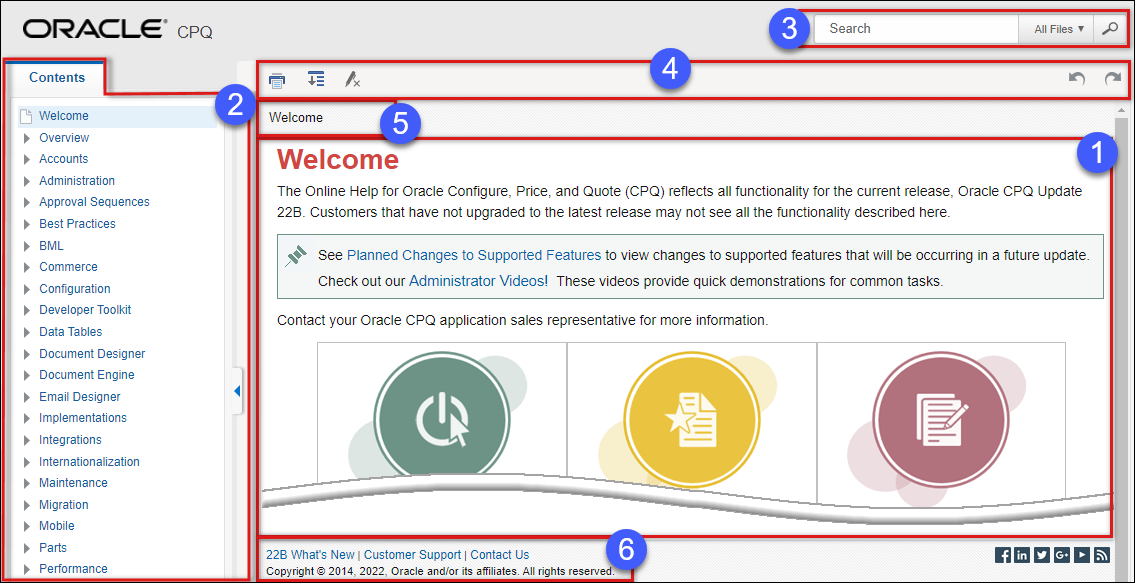The width and height of the screenshot is (1135, 583).
Task: Expand the Accounts tree node
Action: tap(27, 159)
